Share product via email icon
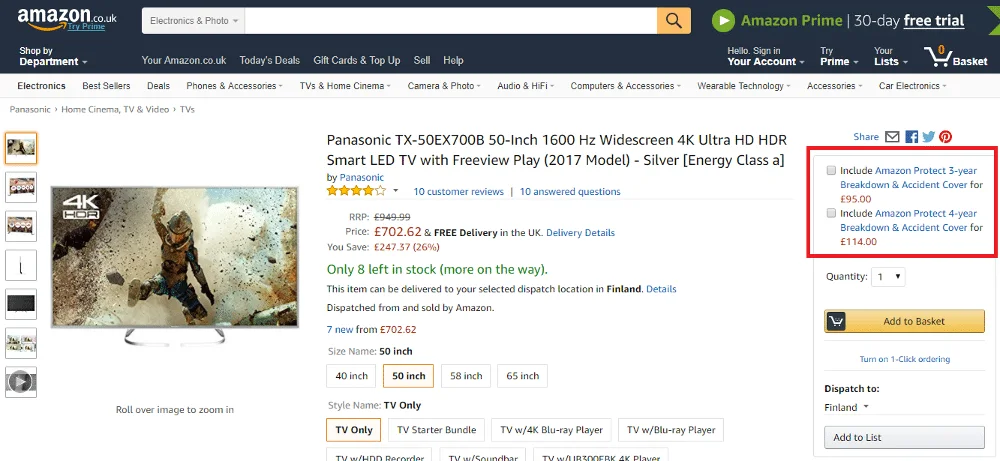The image size is (1000, 461). pos(893,137)
